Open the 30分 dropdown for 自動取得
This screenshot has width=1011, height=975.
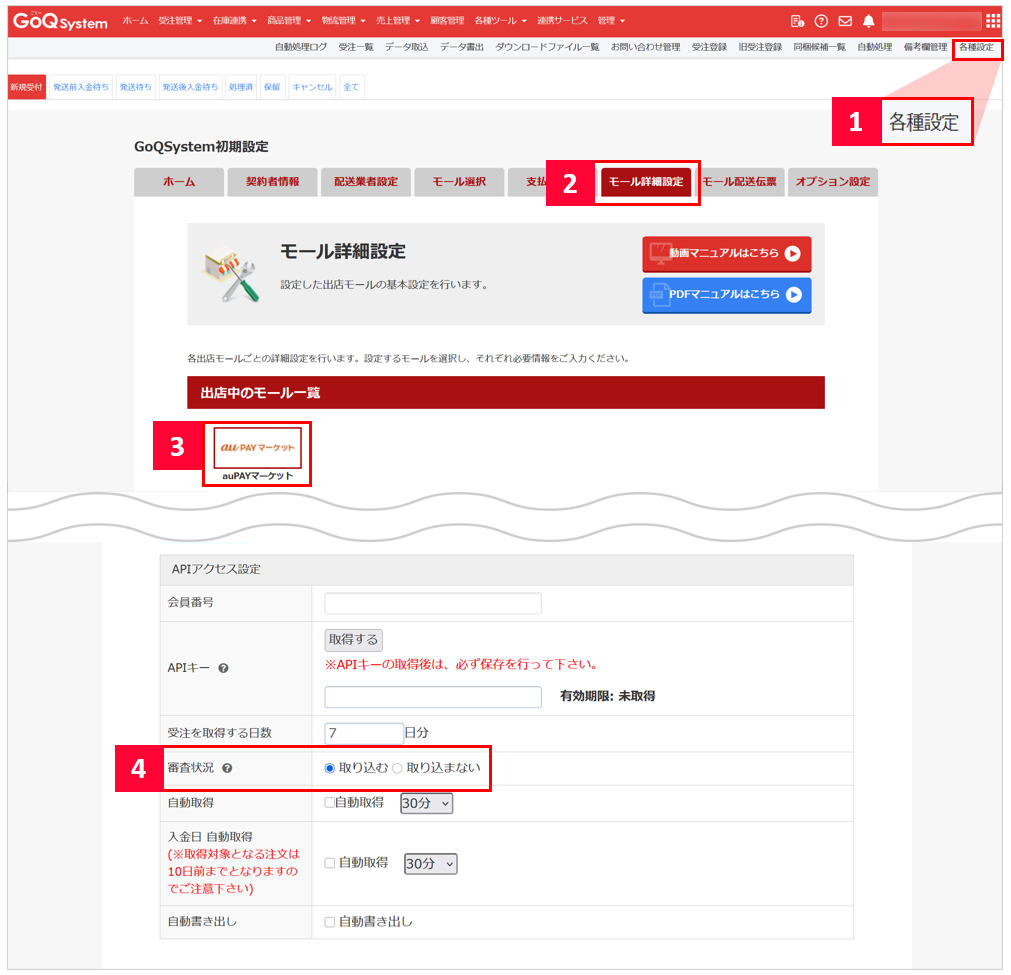click(x=426, y=803)
